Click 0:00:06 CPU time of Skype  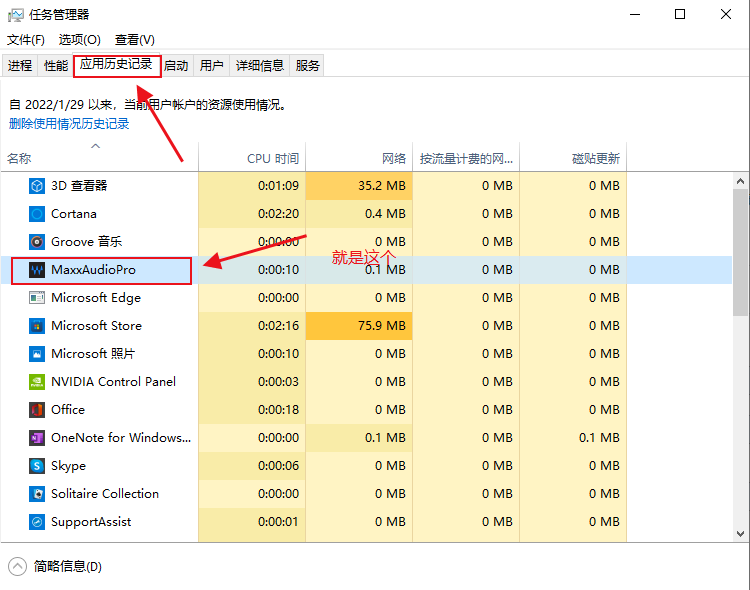point(278,466)
